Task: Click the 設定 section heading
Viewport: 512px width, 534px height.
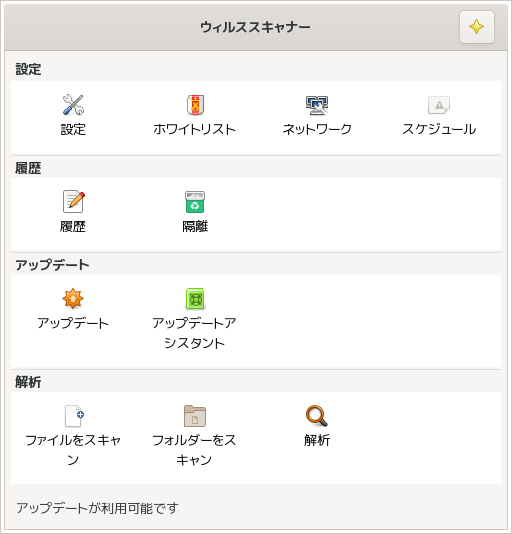Action: [28, 69]
